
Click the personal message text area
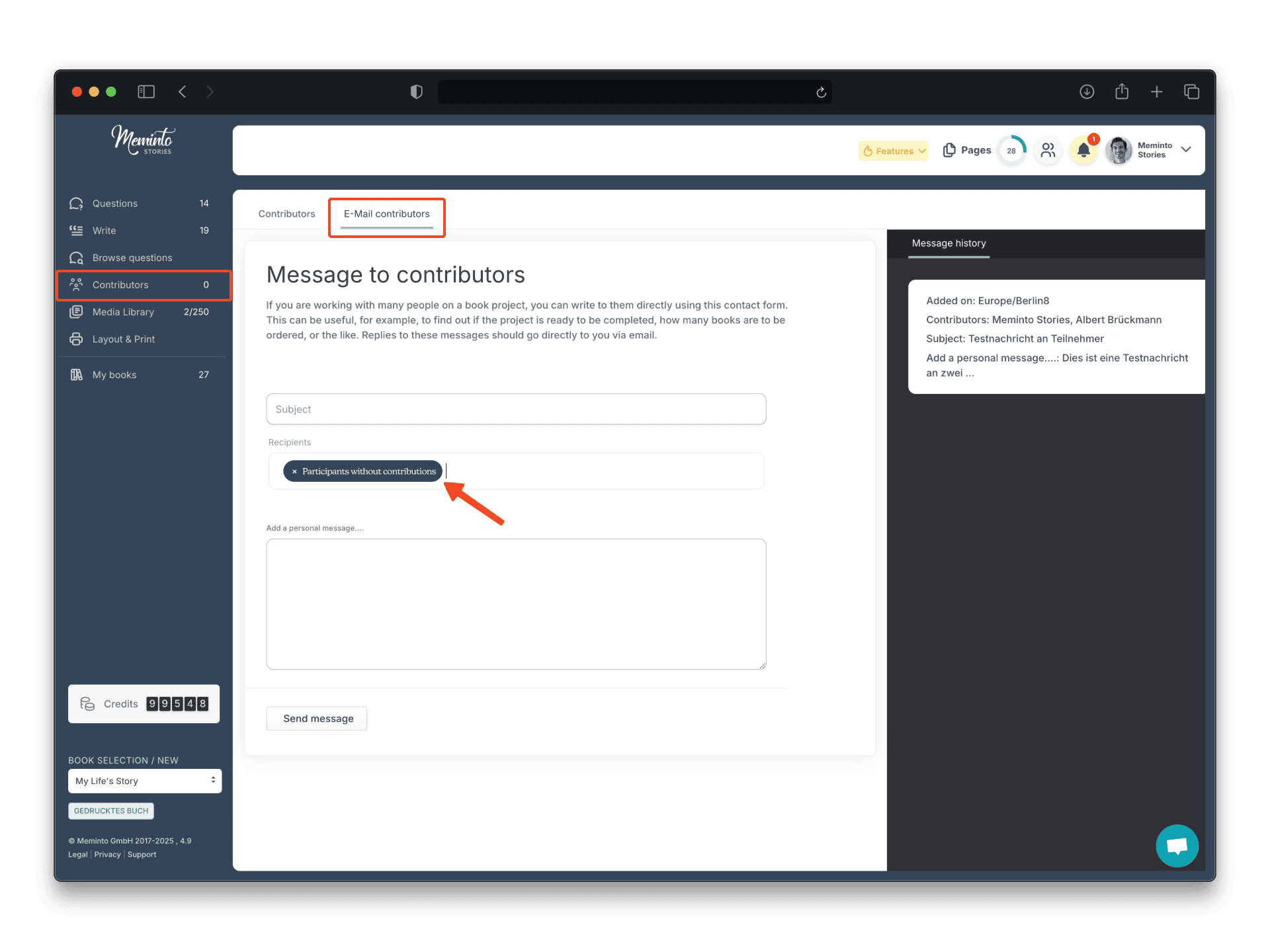click(x=516, y=604)
